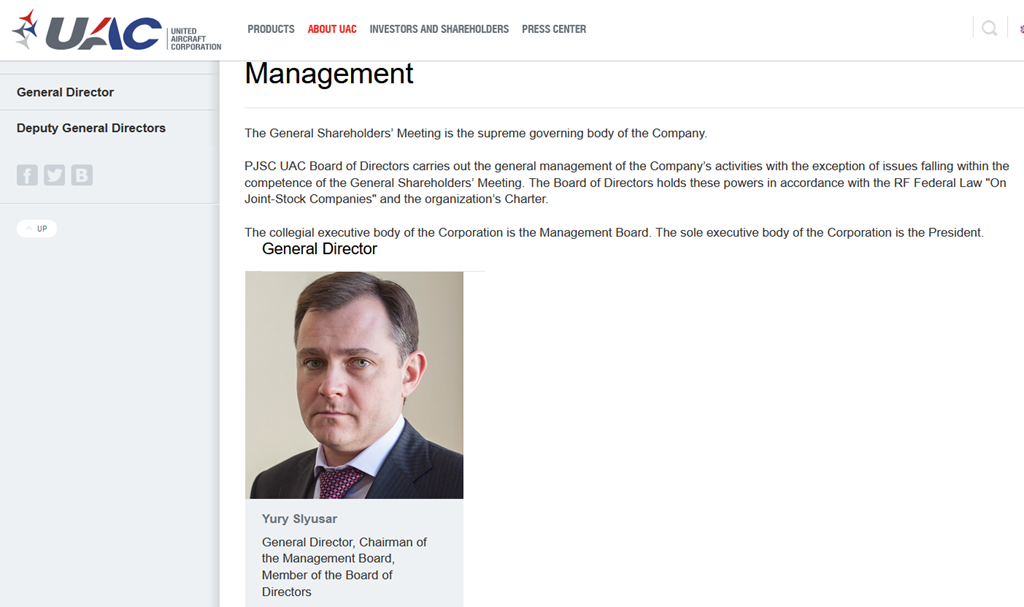The height and width of the screenshot is (607, 1024).
Task: Click the Yury Slyusar name link
Action: (299, 519)
